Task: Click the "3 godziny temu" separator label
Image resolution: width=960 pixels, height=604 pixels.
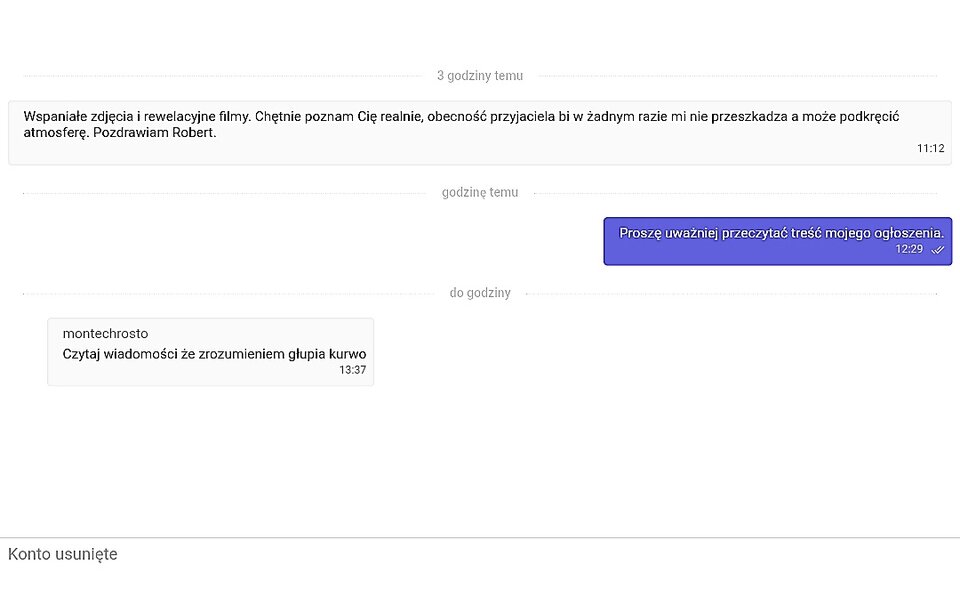Action: pyautogui.click(x=480, y=76)
